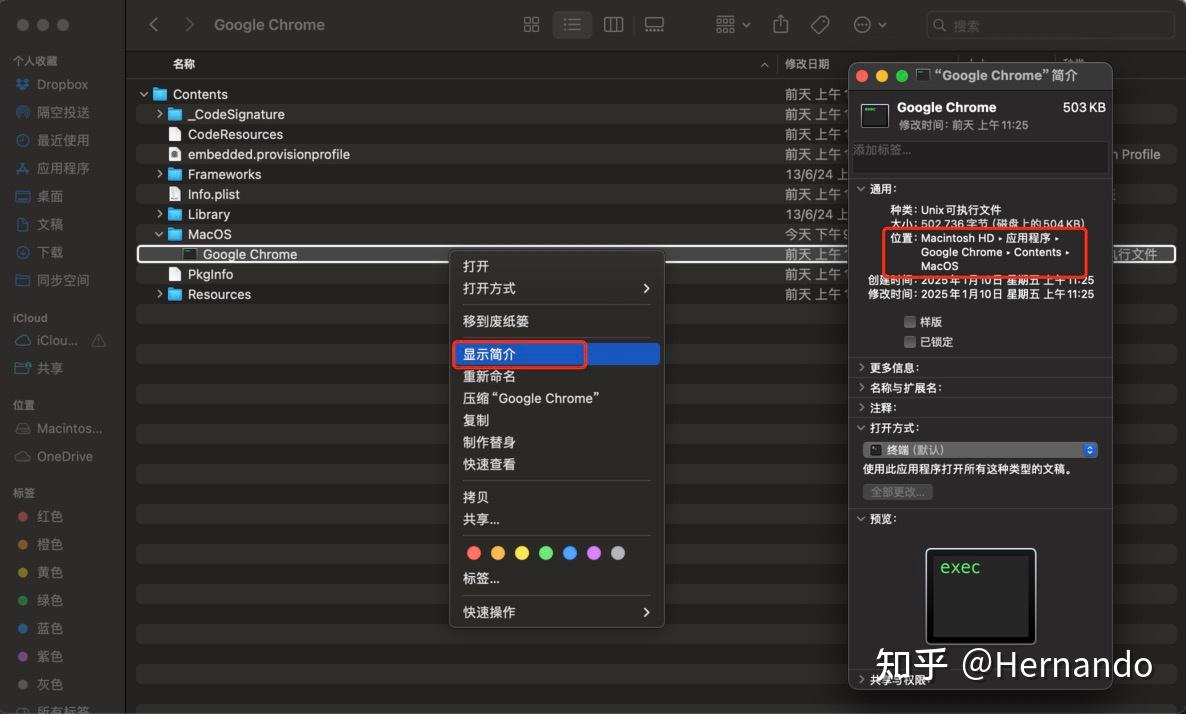This screenshot has height=714, width=1186.
Task: Open the Share toolbar icon
Action: pyautogui.click(x=781, y=24)
